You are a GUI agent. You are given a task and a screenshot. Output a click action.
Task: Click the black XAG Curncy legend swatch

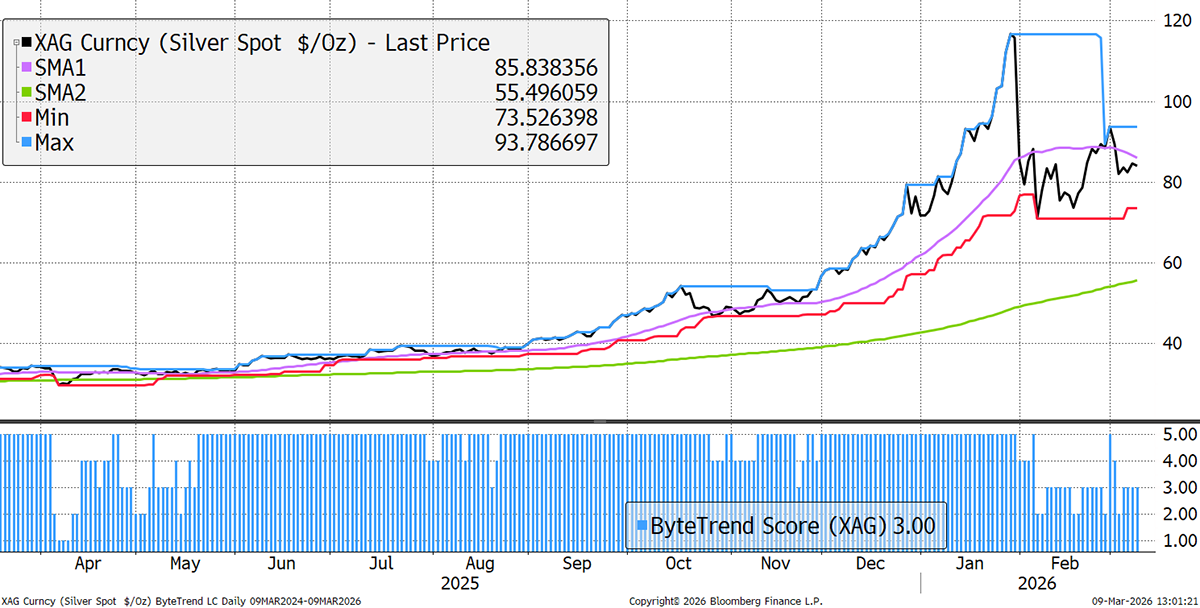[x=26, y=44]
